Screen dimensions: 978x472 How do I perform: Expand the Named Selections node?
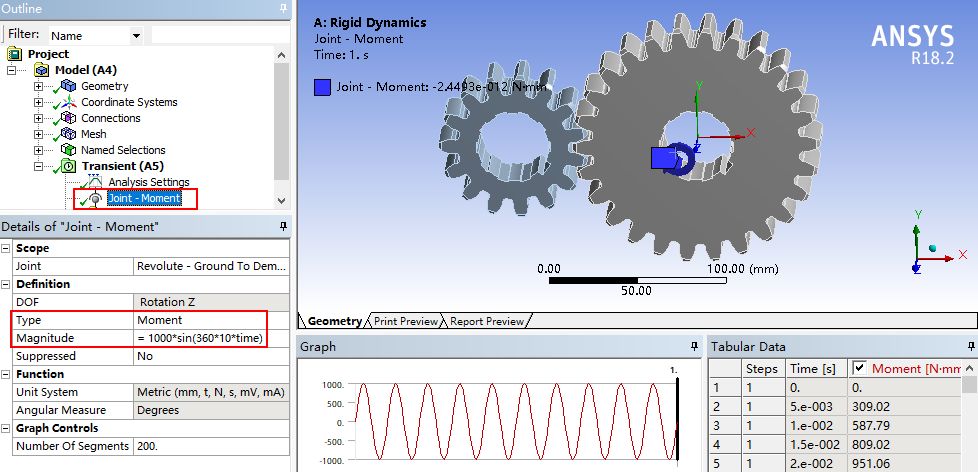click(39, 150)
